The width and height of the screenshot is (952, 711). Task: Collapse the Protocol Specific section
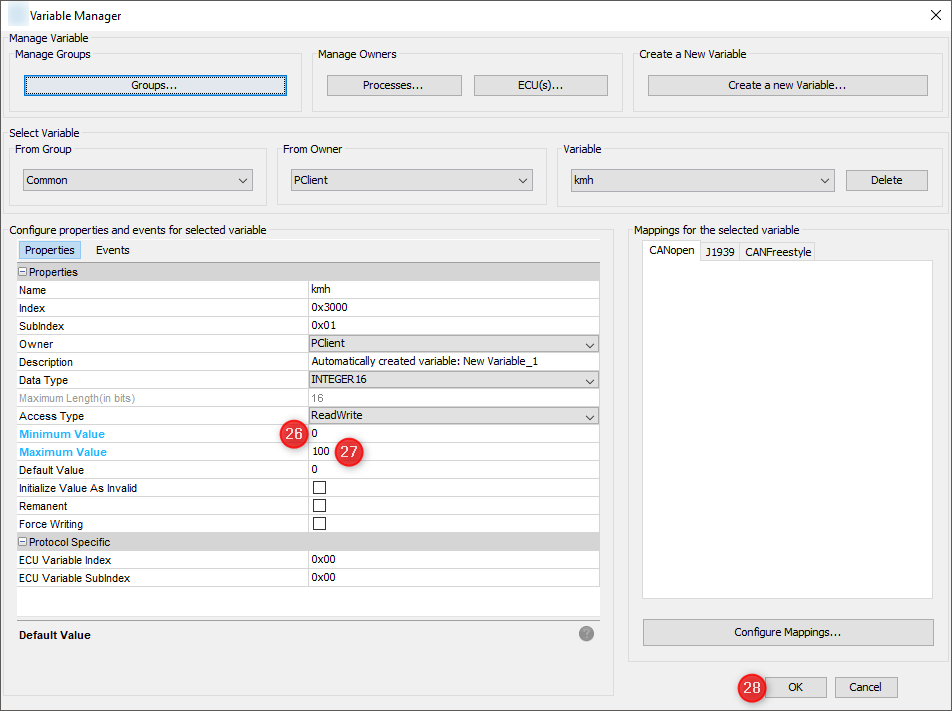[x=23, y=542]
